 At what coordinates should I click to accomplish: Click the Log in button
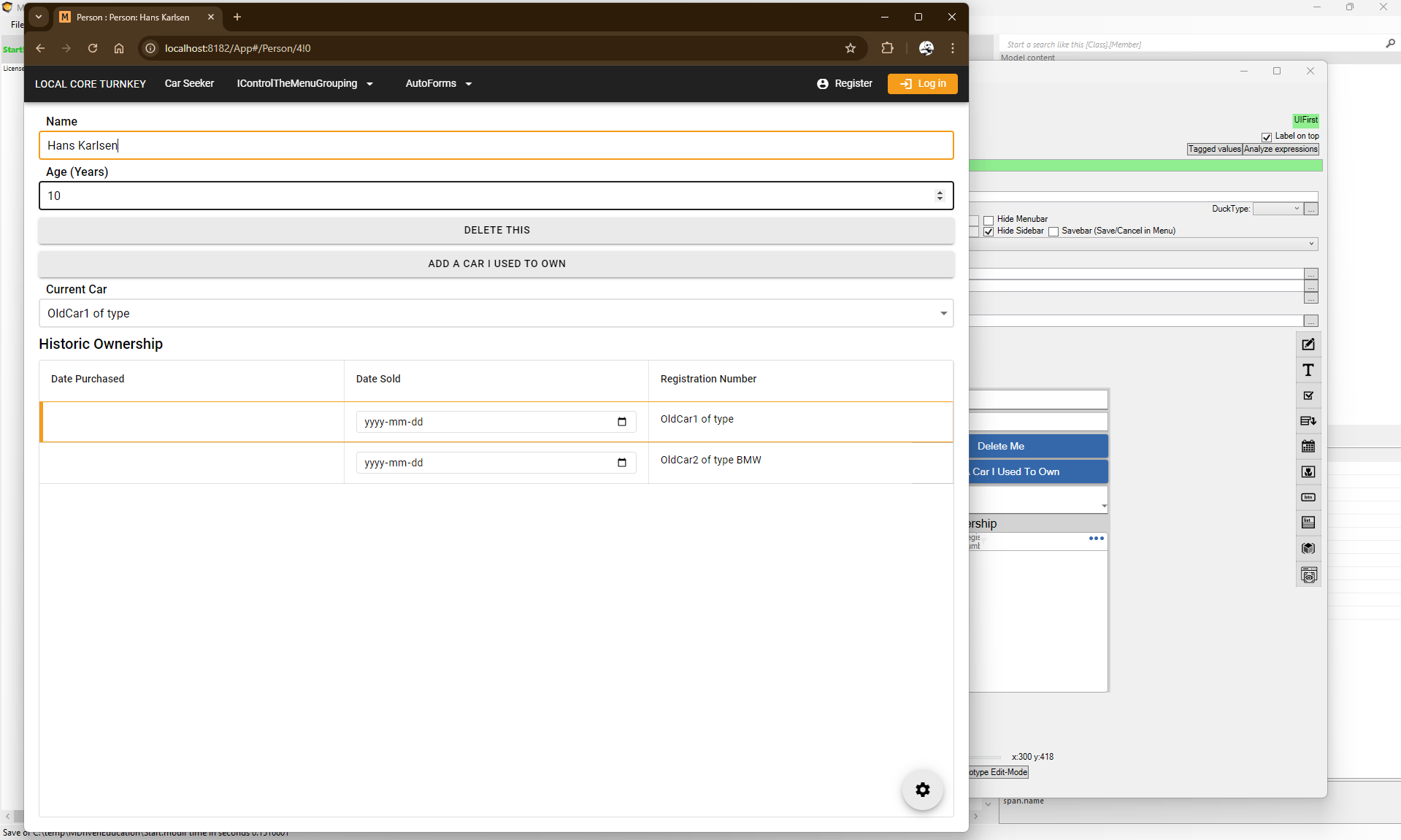point(922,84)
